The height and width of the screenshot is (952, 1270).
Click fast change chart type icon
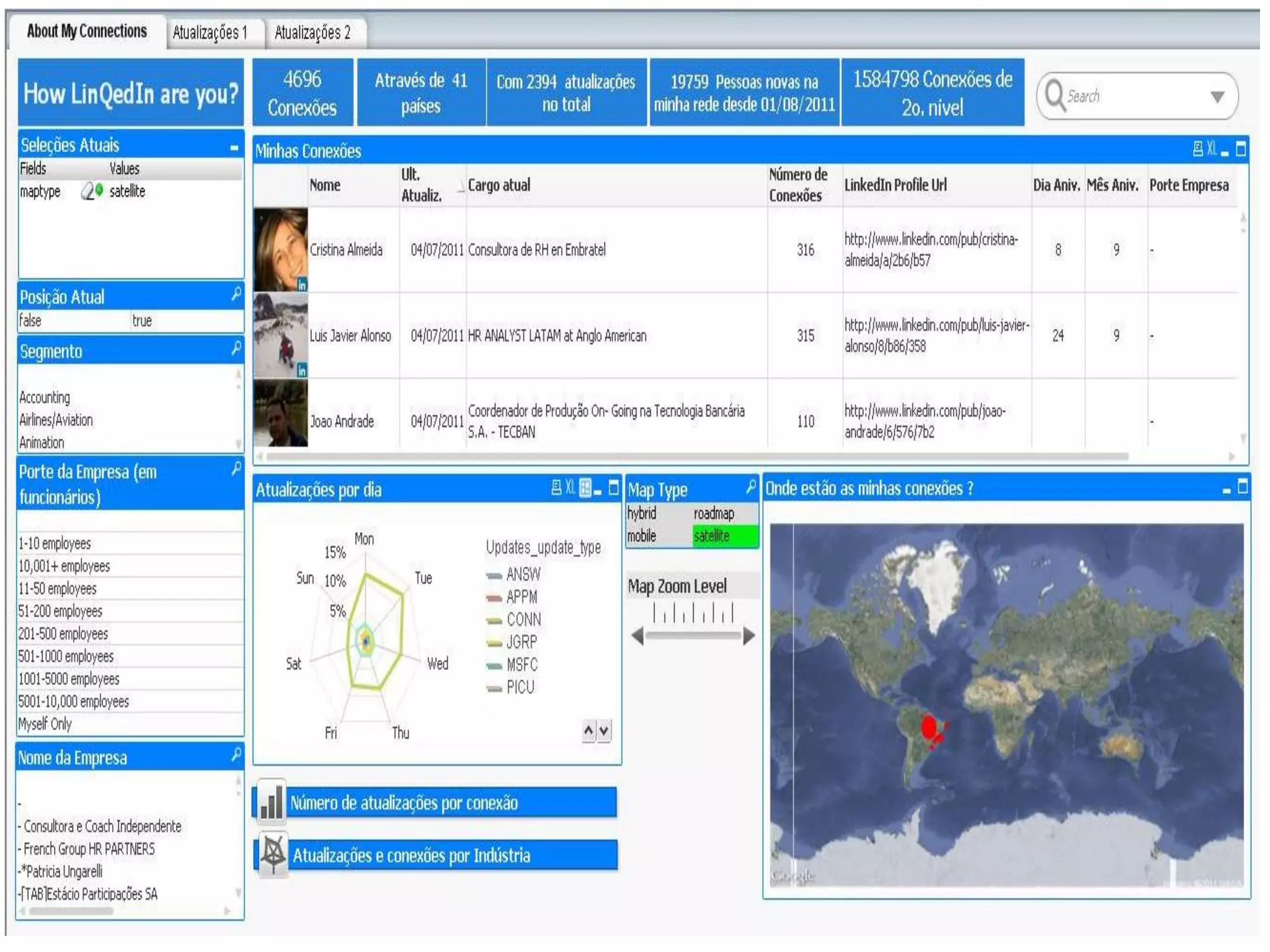point(585,488)
